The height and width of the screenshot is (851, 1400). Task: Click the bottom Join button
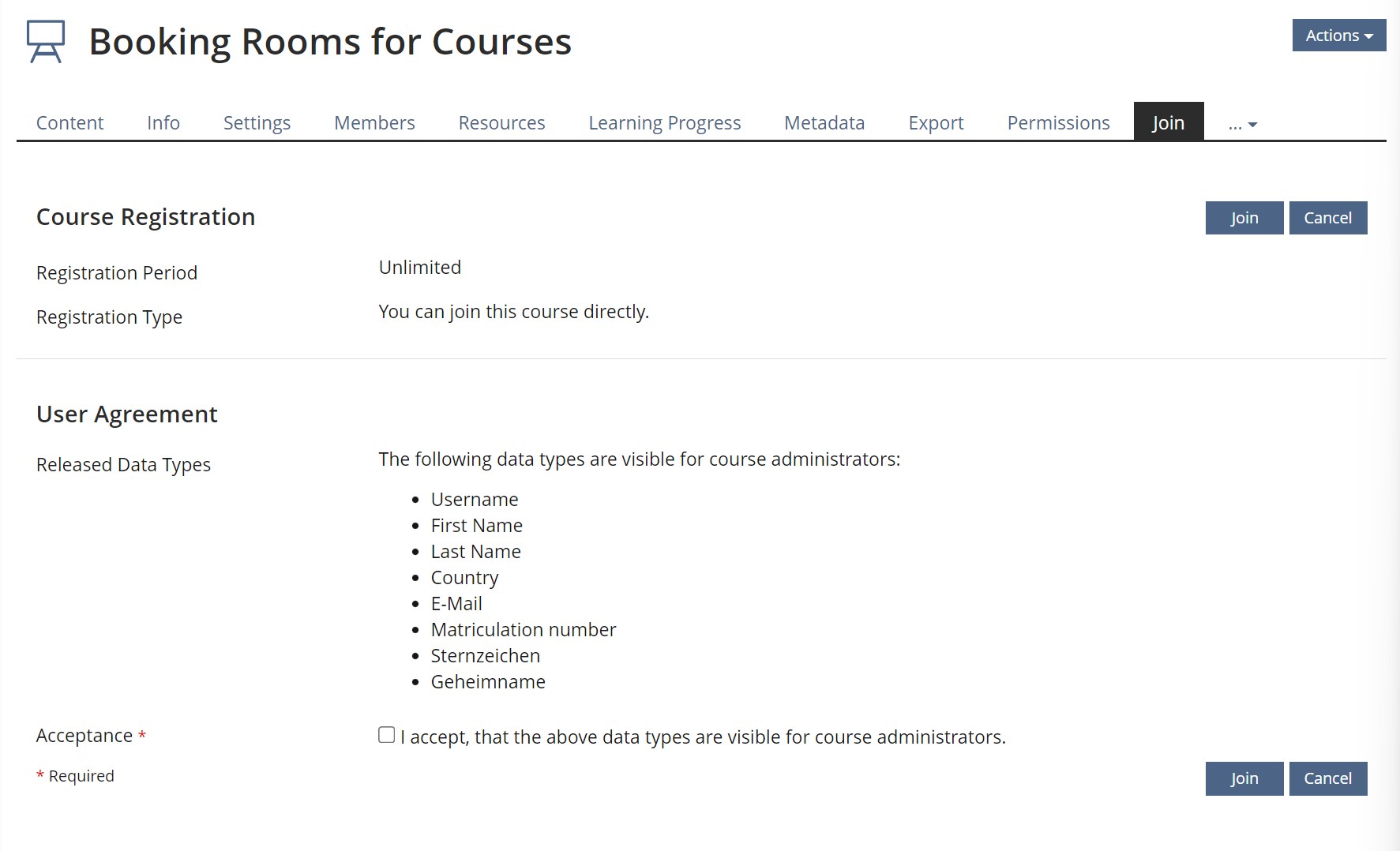[x=1244, y=778]
